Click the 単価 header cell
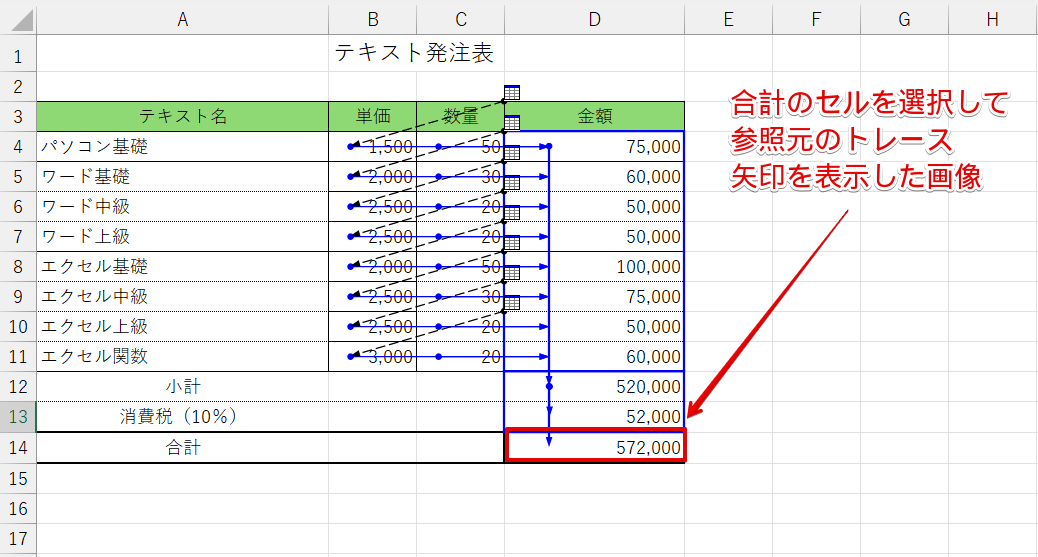1038x557 pixels. (x=373, y=117)
